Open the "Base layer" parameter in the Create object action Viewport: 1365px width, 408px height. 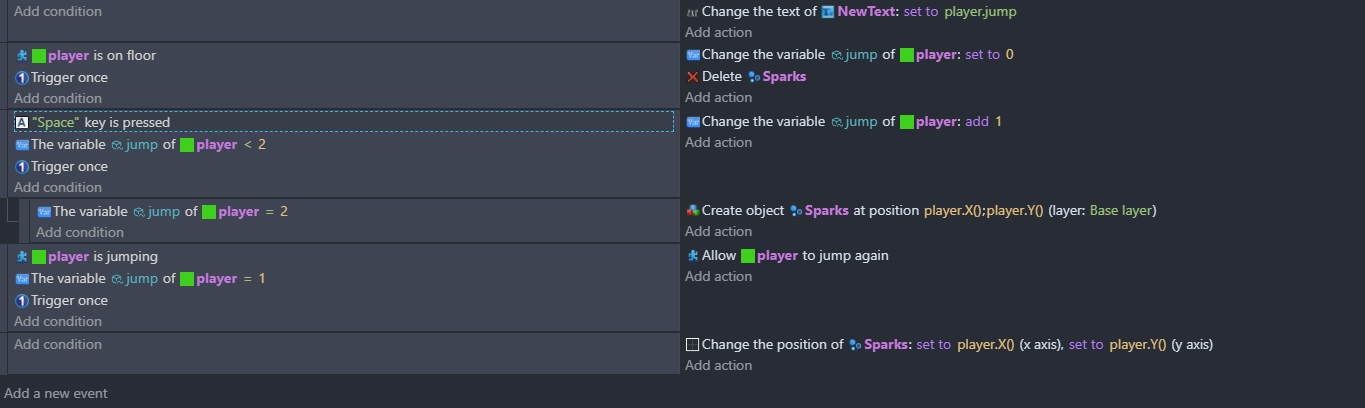(x=1120, y=211)
